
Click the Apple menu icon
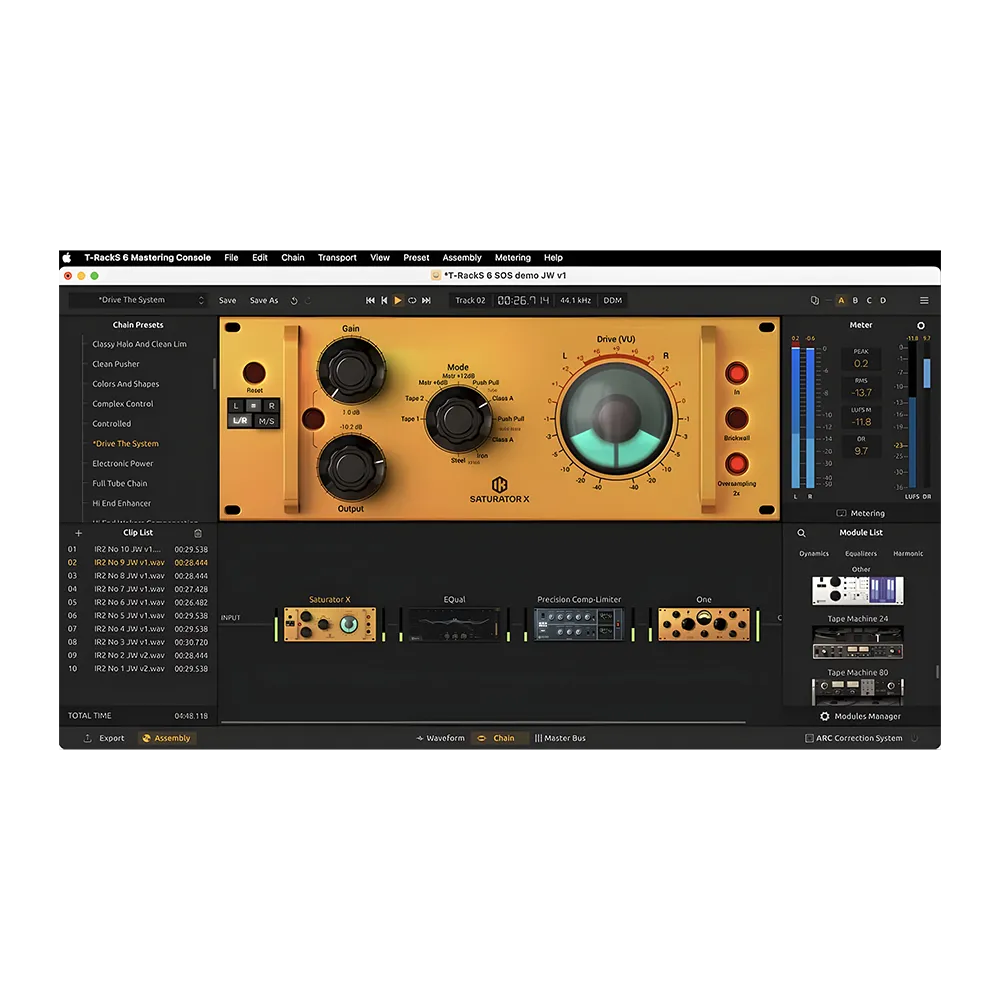(x=67, y=258)
